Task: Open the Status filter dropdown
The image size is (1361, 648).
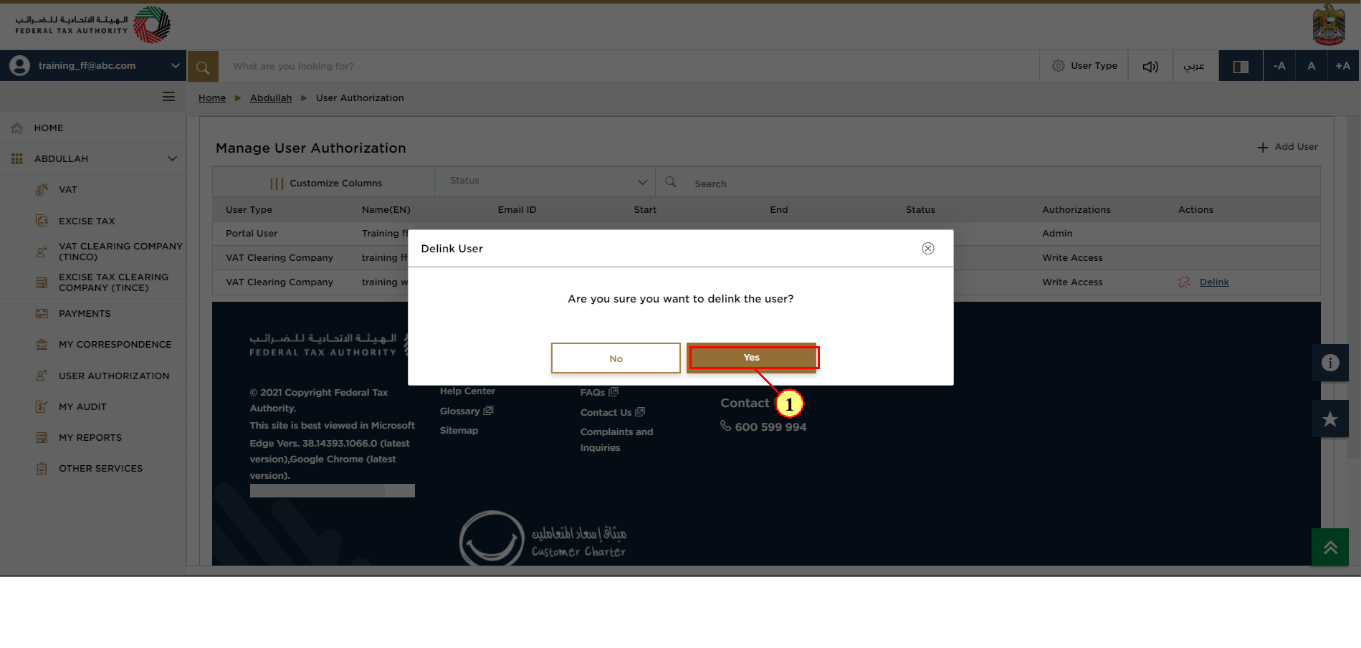Action: tap(545, 182)
